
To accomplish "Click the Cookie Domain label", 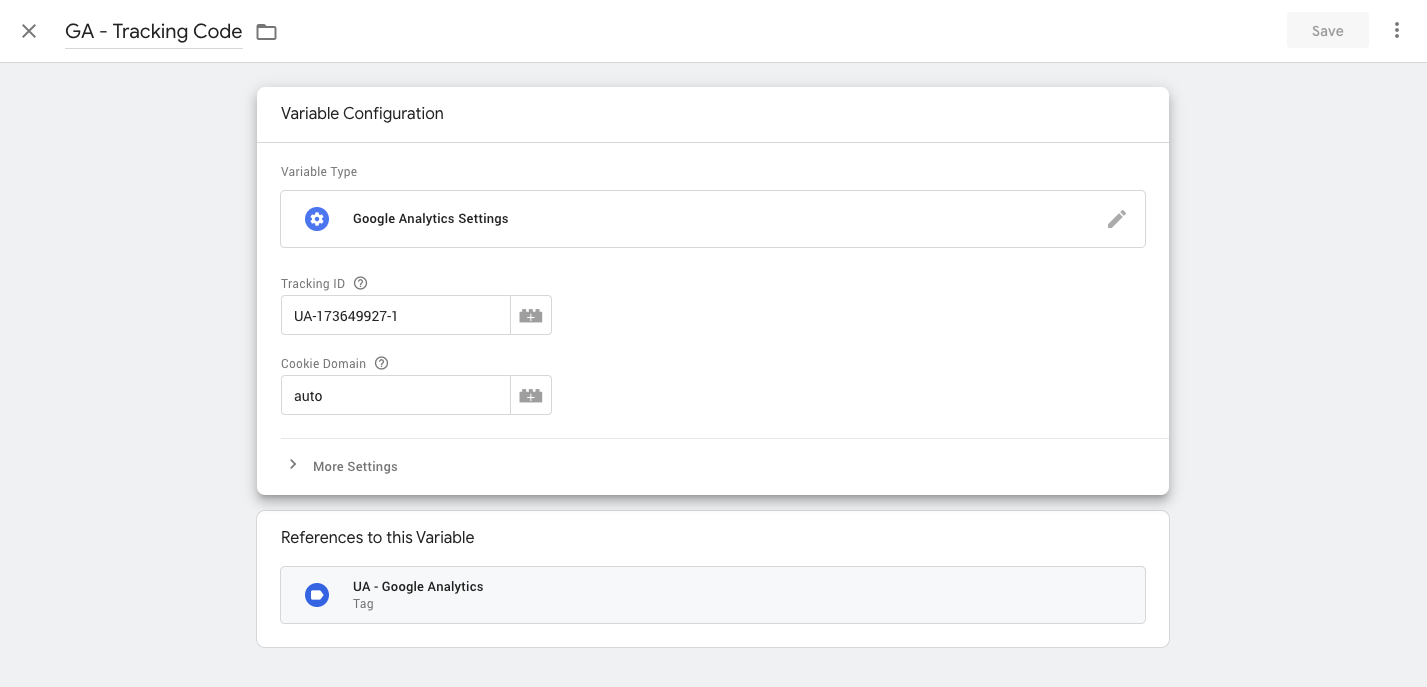I will point(324,364).
